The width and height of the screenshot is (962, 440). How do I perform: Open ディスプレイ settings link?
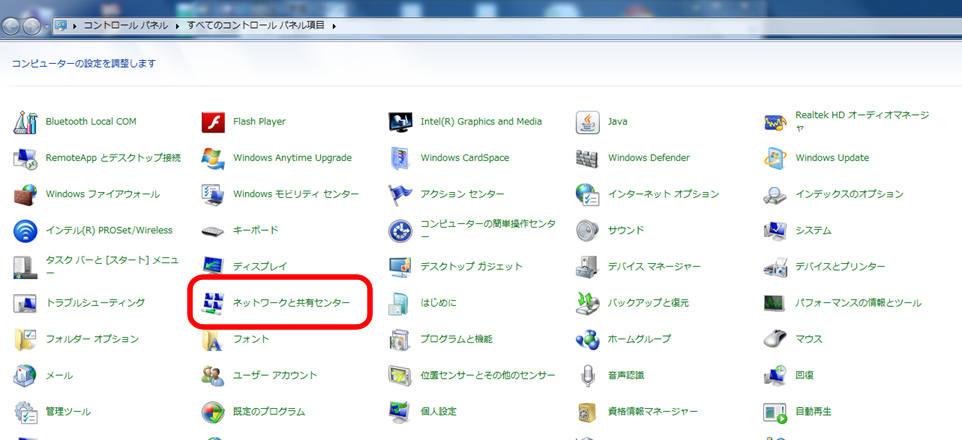tap(260, 267)
